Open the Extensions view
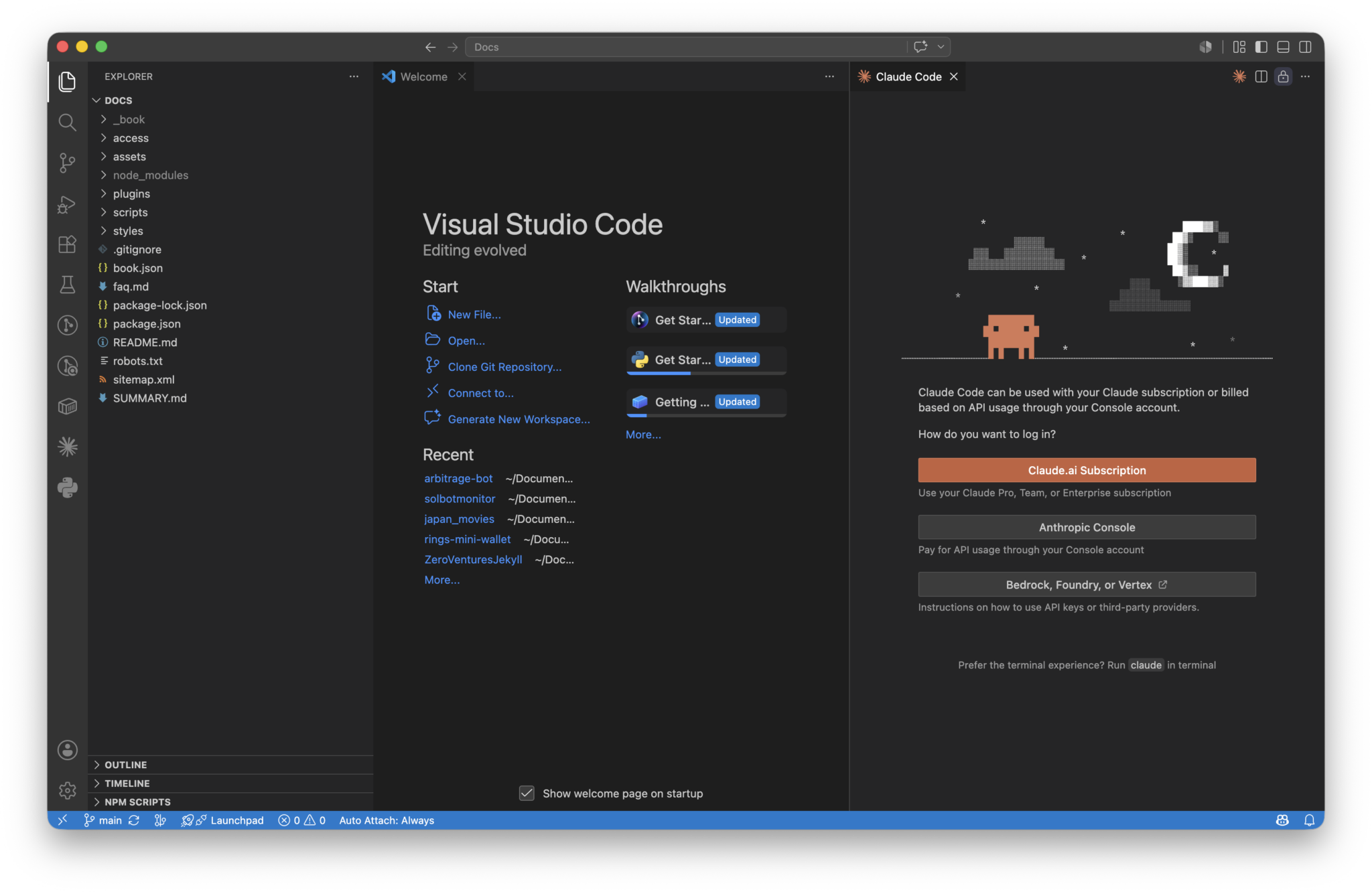Viewport: 1372px width, 892px height. click(x=67, y=244)
